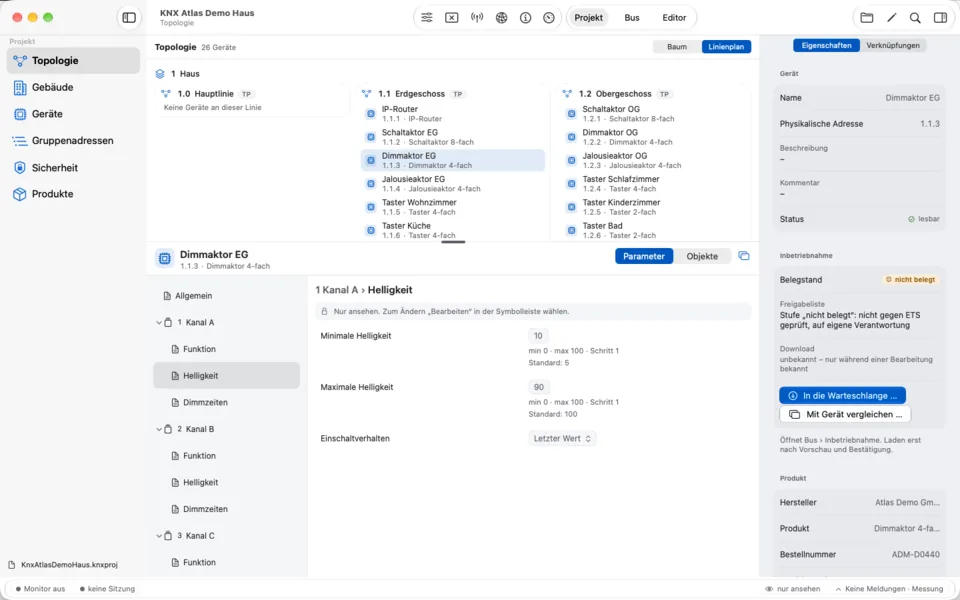Switch to the Editor mode tab
The height and width of the screenshot is (600, 960).
pos(674,18)
